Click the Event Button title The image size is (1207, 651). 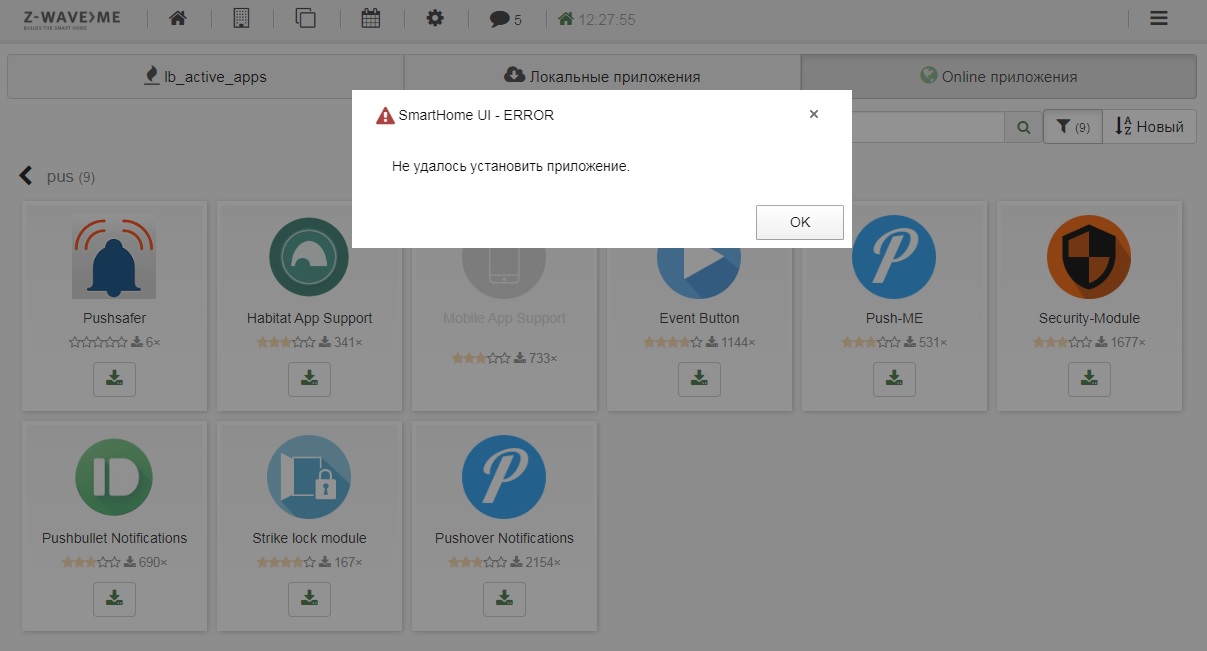click(x=699, y=318)
